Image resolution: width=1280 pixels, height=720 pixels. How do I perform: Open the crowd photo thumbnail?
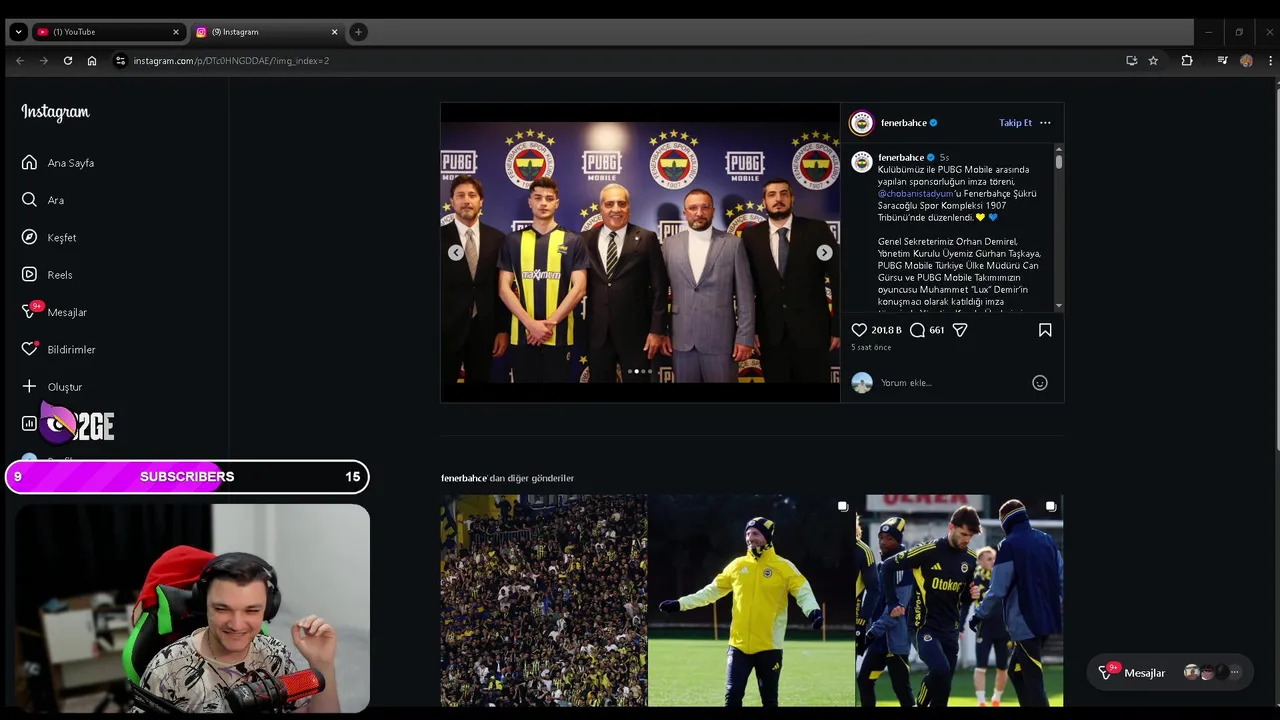(x=544, y=601)
